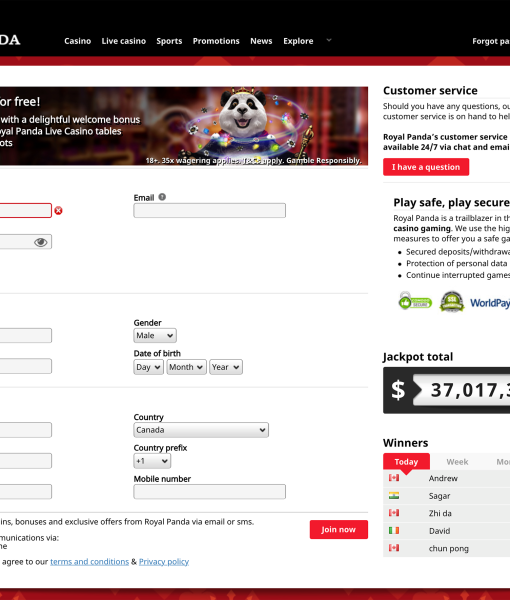Click the Email help info icon
Screen dimensions: 510x600
click(162, 197)
